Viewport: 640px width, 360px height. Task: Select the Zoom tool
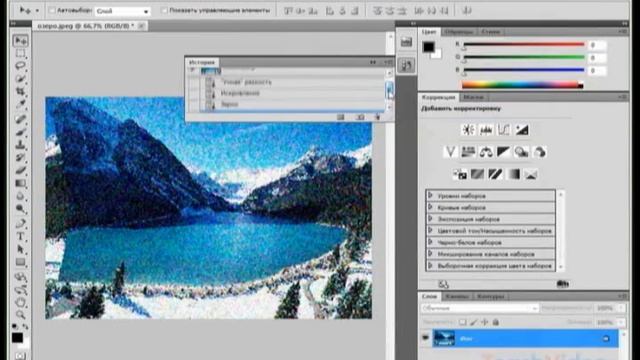click(x=20, y=315)
